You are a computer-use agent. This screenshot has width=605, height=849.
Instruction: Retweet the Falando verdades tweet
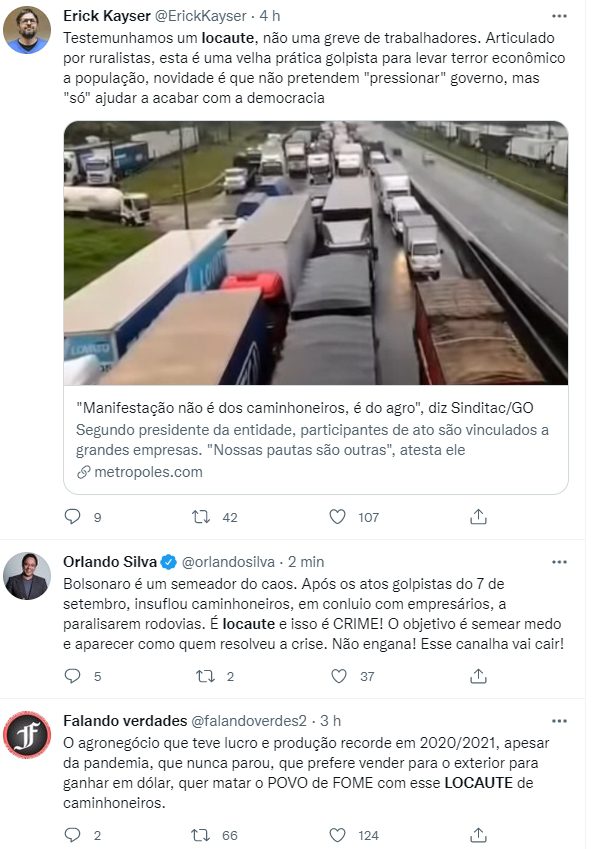[201, 834]
